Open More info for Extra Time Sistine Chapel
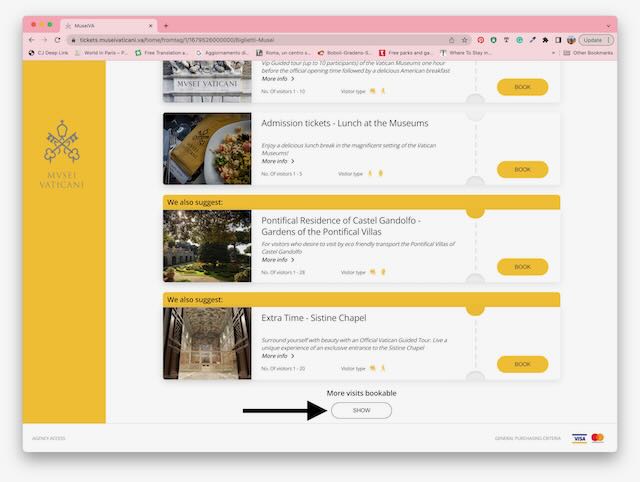The image size is (640, 482). [278, 356]
